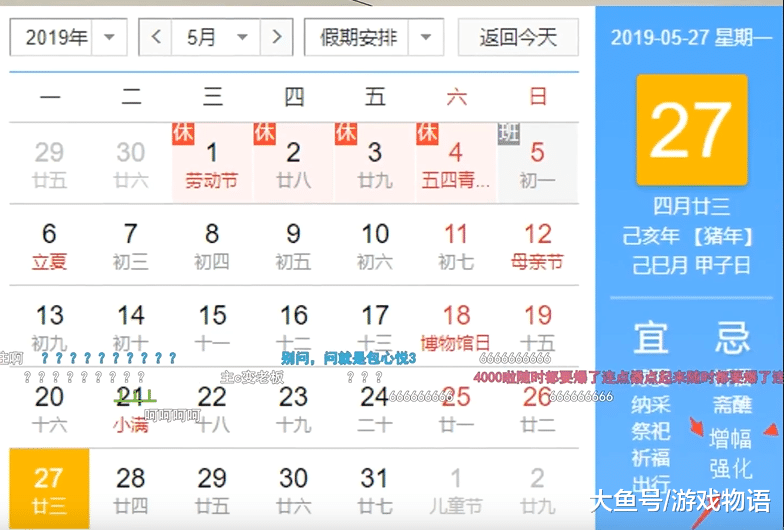Click 增幅 in the 忌 list
This screenshot has width=784, height=530.
coord(730,438)
